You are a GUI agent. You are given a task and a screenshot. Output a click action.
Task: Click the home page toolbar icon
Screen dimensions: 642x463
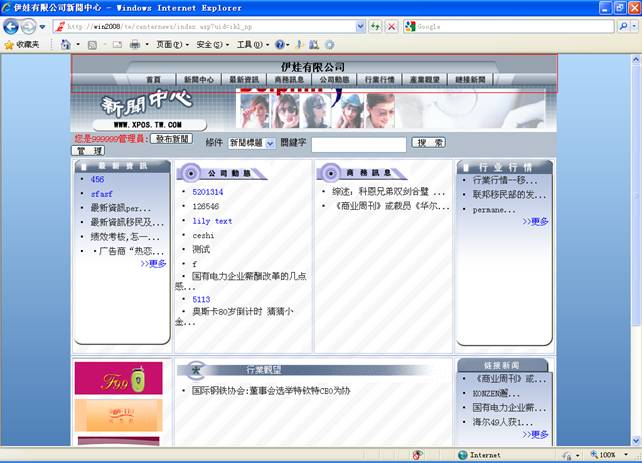[x=66, y=45]
